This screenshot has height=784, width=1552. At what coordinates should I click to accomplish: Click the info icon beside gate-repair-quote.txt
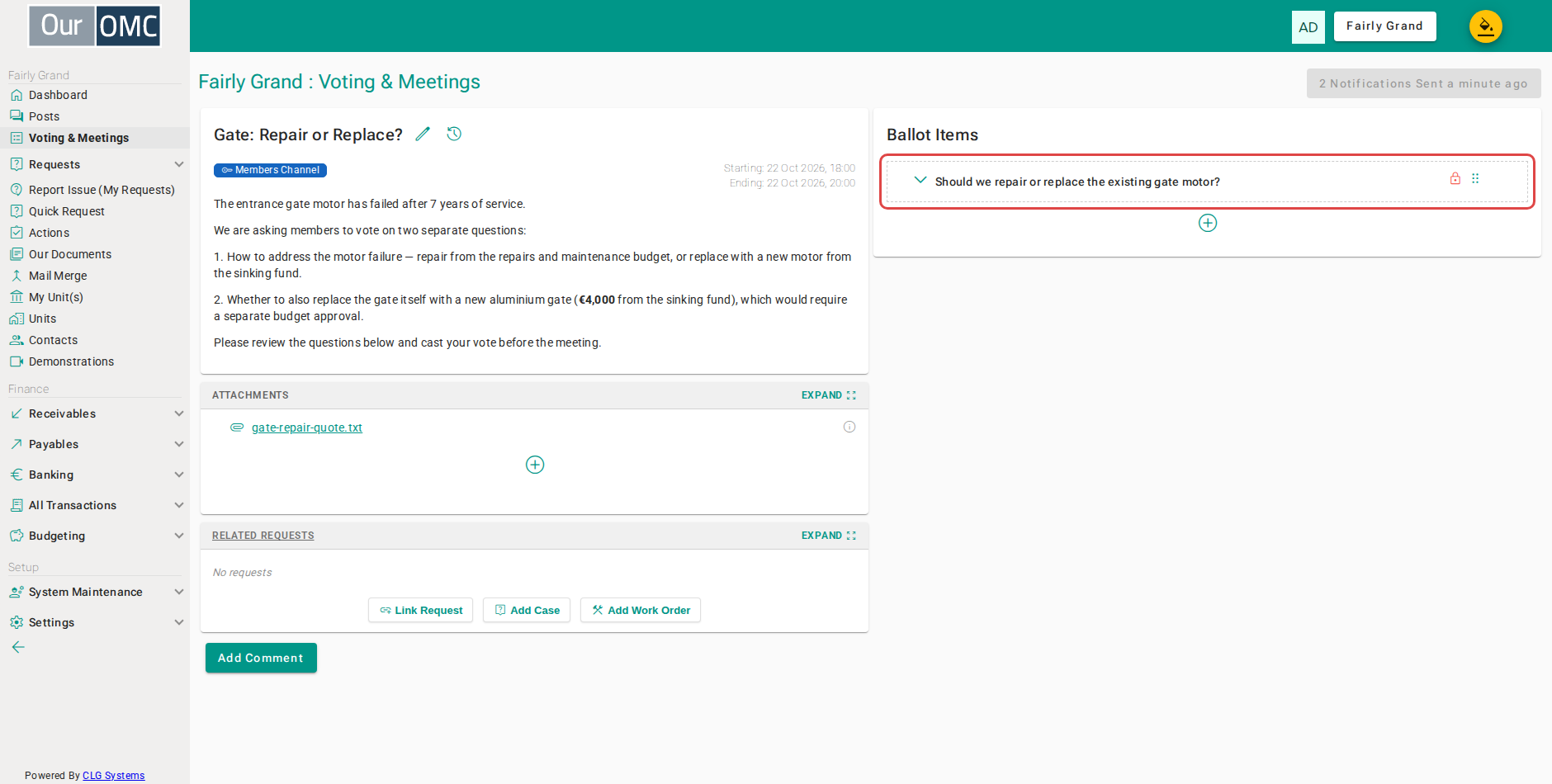point(849,427)
